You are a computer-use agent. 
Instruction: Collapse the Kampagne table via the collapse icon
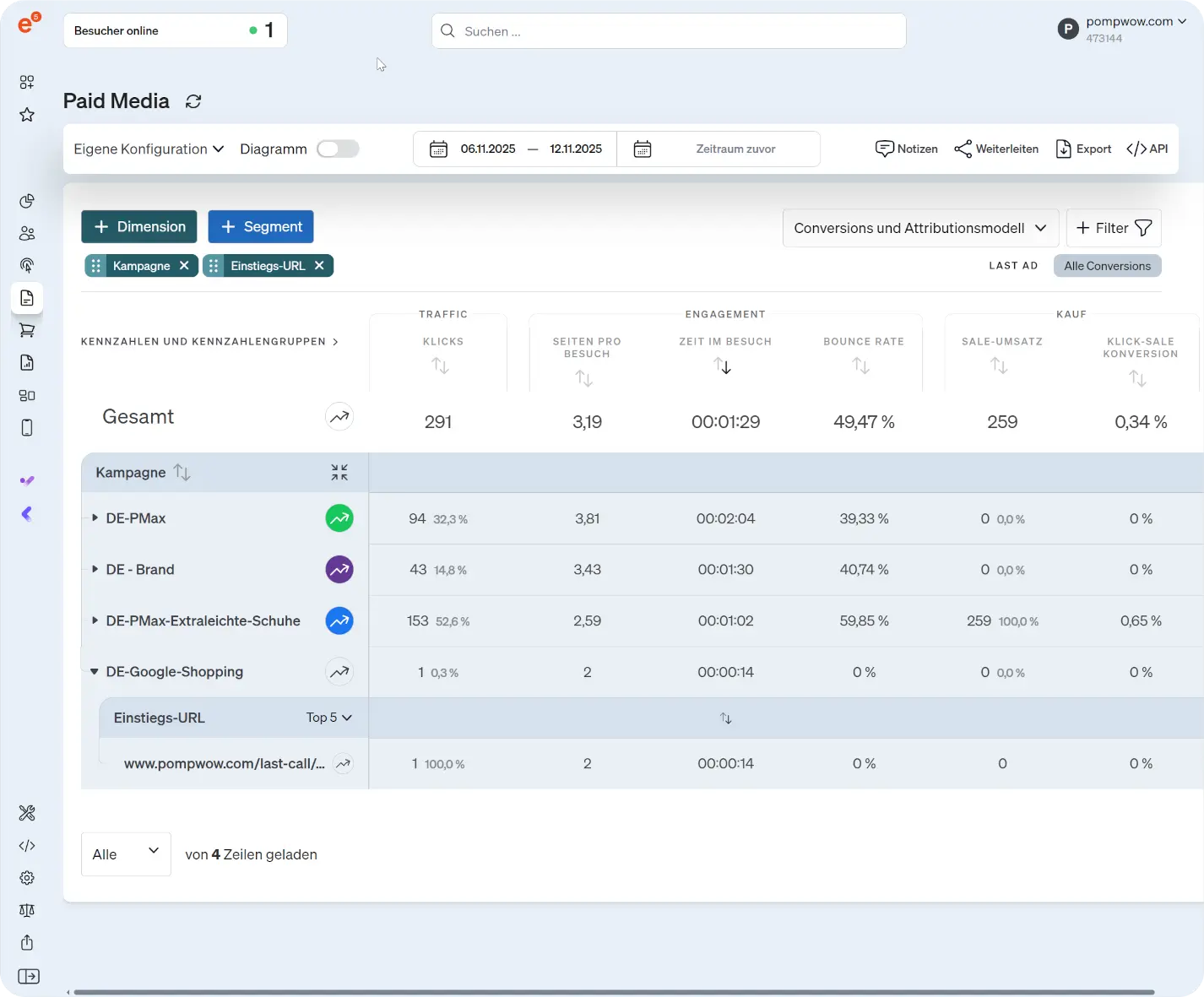point(339,472)
